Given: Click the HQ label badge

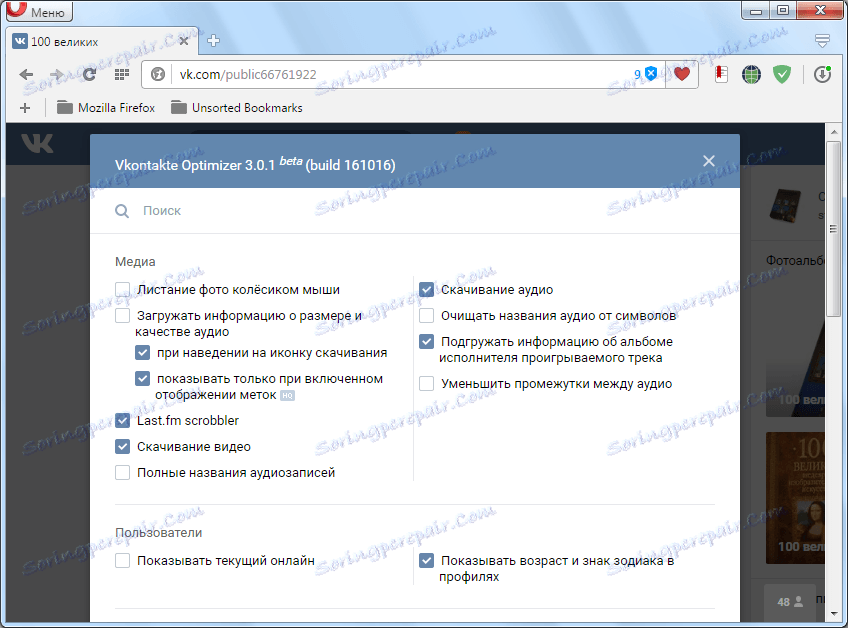Looking at the screenshot, I should 287,395.
